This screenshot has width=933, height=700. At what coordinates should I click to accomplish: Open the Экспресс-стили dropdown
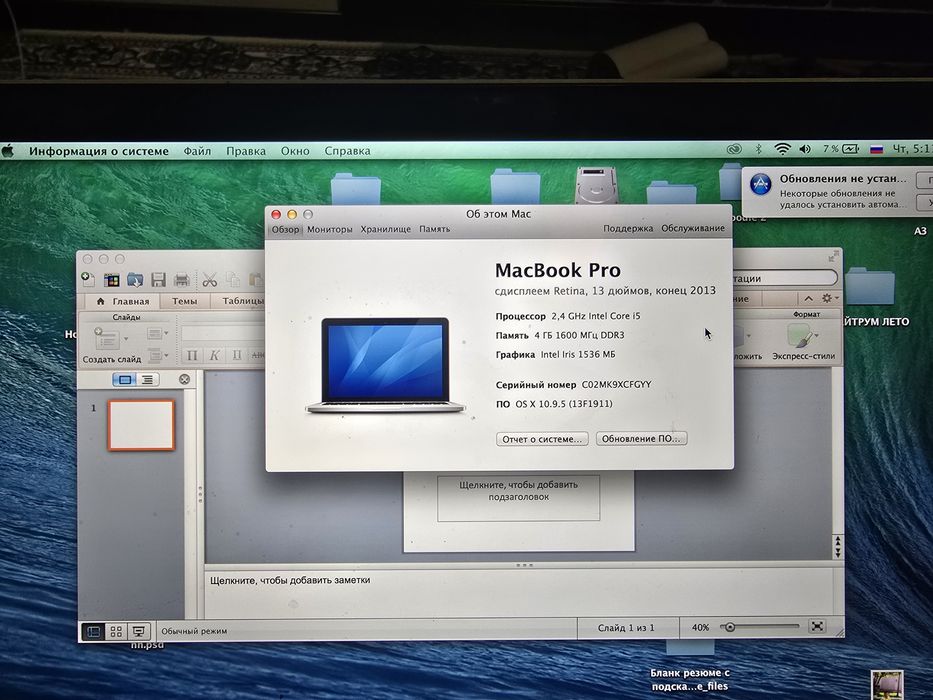pyautogui.click(x=816, y=336)
